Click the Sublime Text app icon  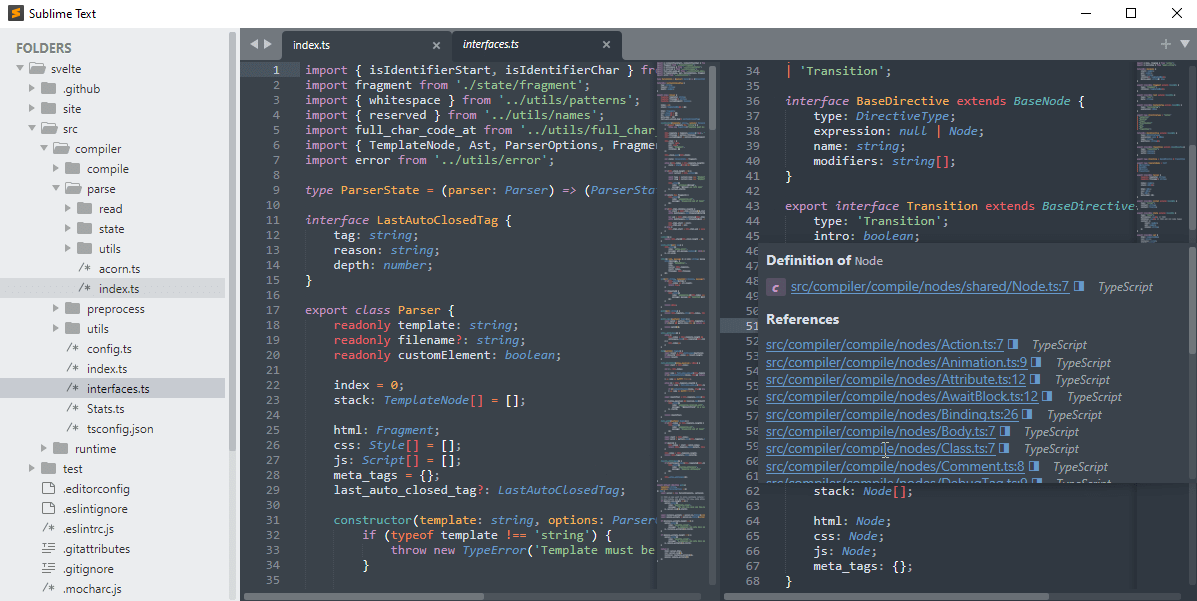[x=15, y=13]
